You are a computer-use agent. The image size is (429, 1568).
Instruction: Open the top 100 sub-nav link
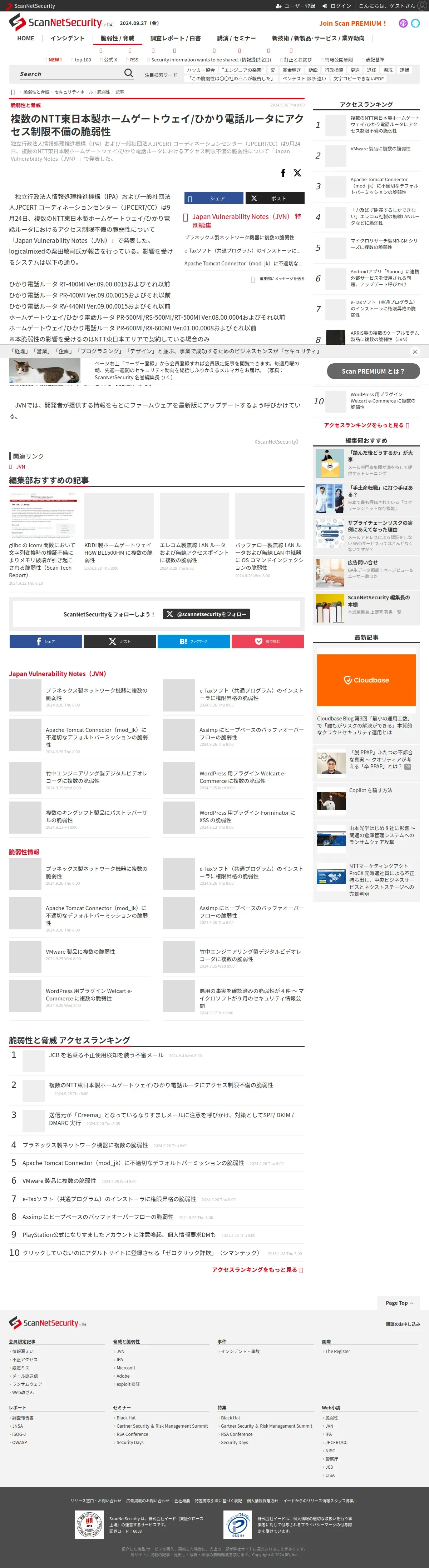click(82, 60)
